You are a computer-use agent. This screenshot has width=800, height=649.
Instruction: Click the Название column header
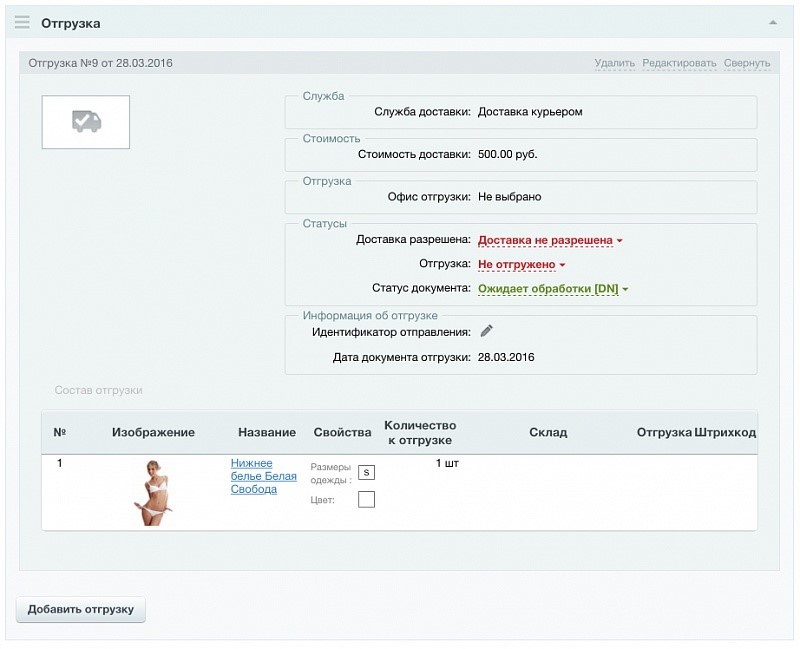click(x=267, y=432)
